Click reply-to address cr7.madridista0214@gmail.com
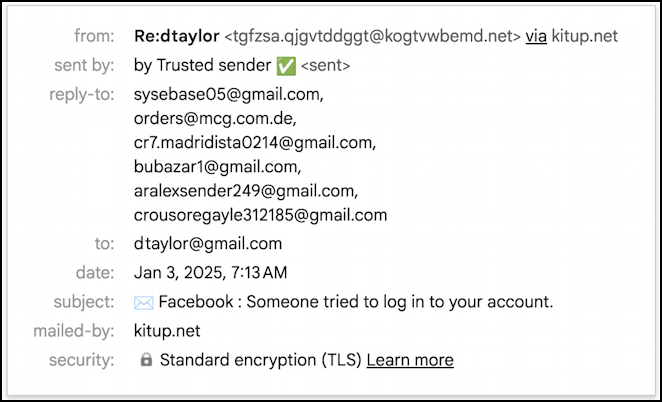Image resolution: width=662 pixels, height=402 pixels. (254, 143)
